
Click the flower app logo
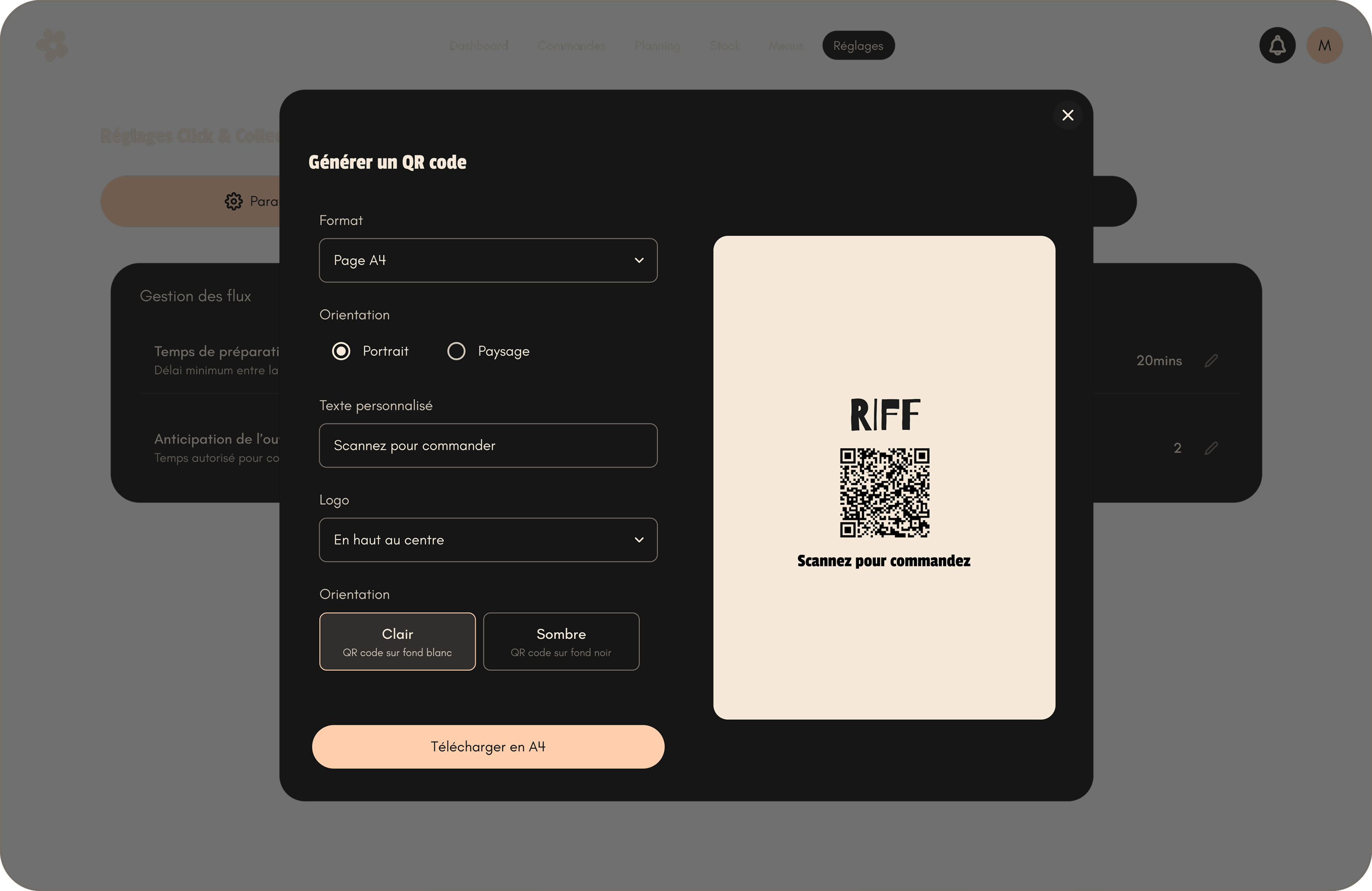click(52, 45)
